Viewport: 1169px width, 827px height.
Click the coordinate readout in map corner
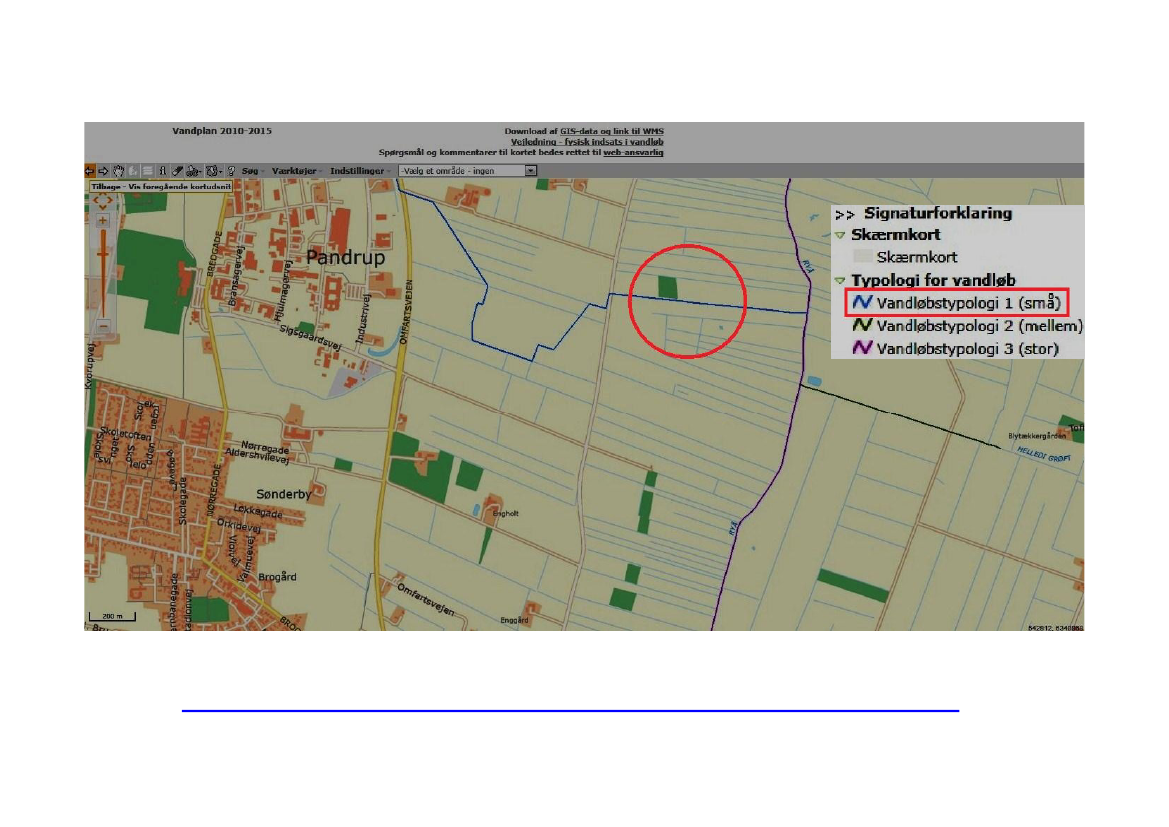1055,628
